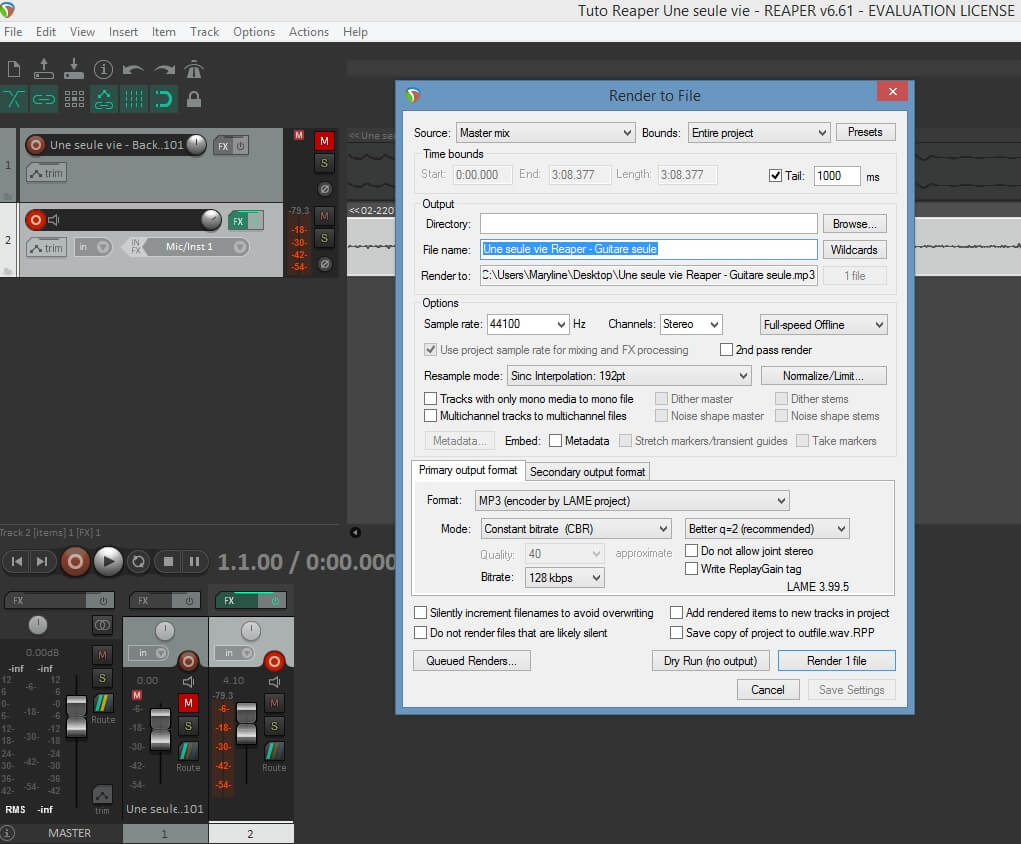Toggle envelope points move icon

point(104,99)
